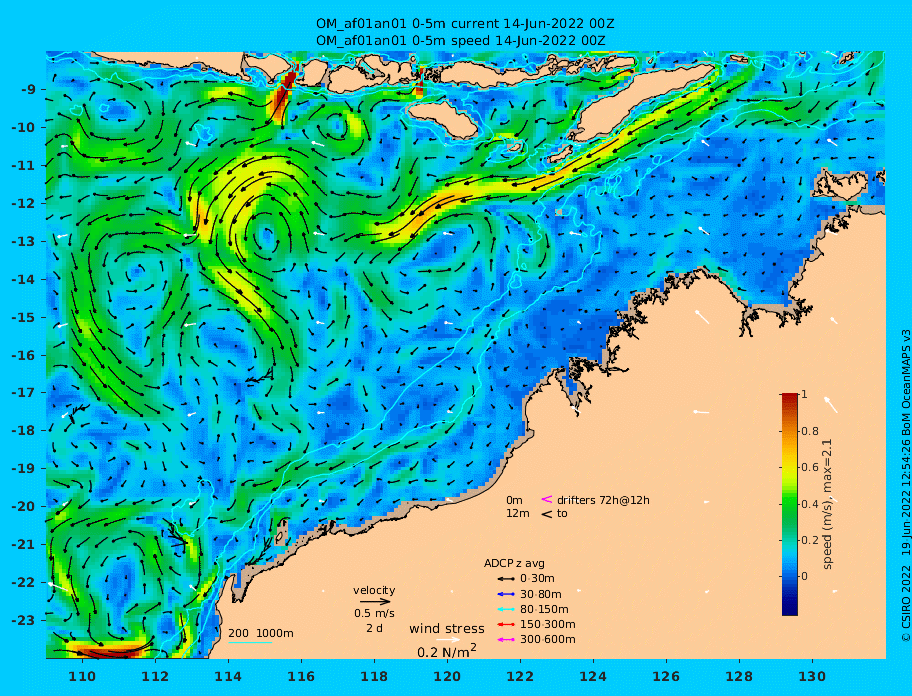The height and width of the screenshot is (696, 912).
Task: Click the dark blue bottom of color bar
Action: point(790,610)
